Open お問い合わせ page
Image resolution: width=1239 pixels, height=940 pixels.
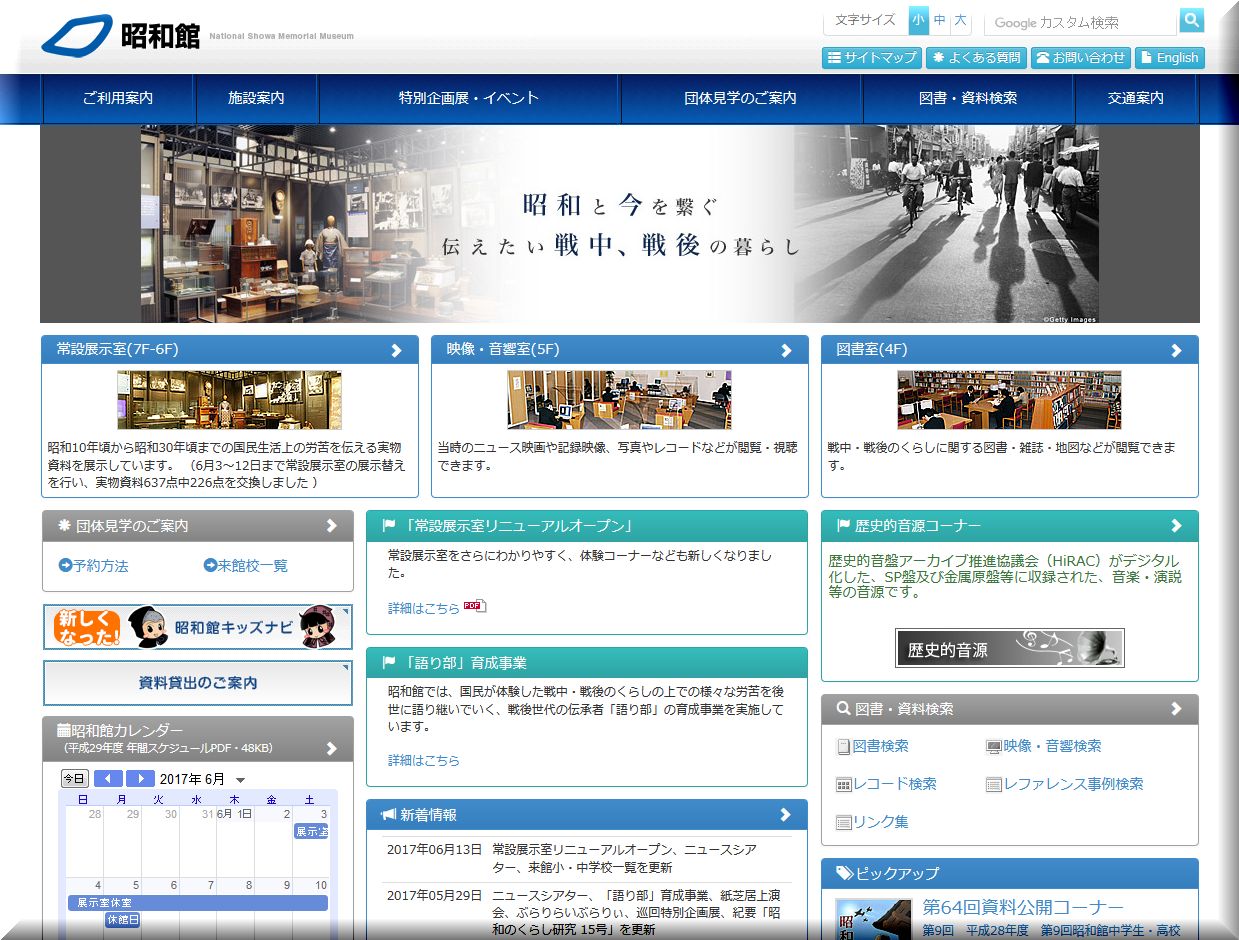(x=1081, y=58)
